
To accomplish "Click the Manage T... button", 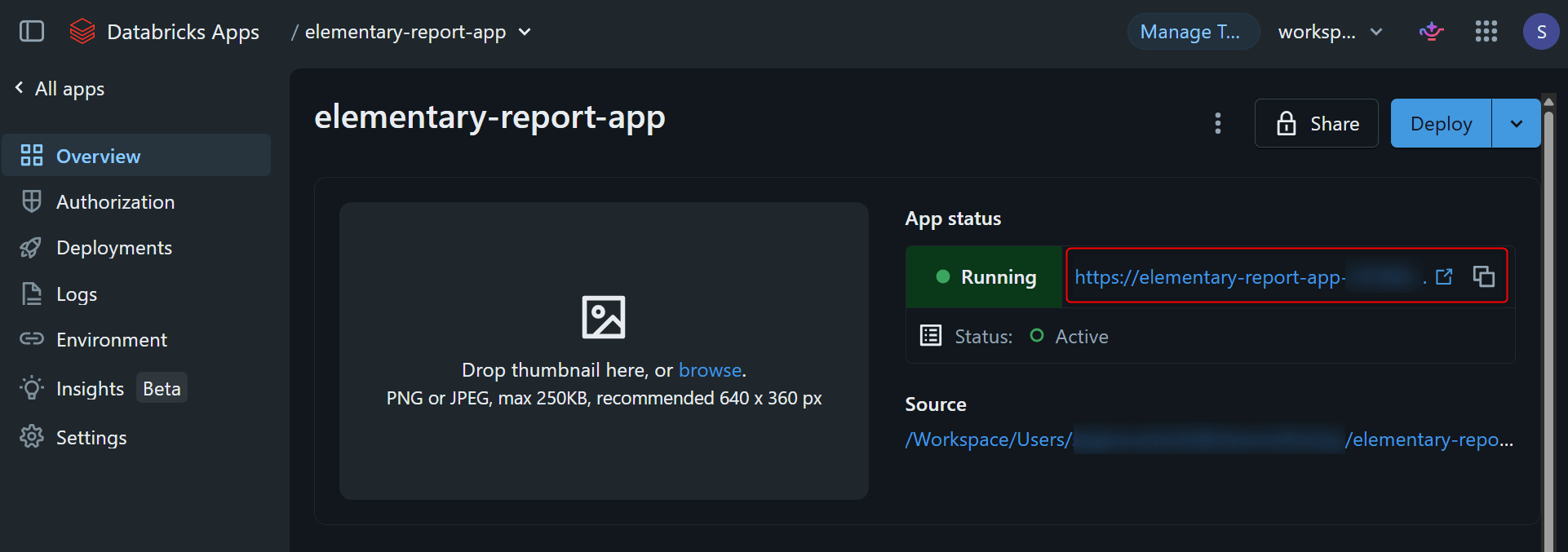I will click(x=1194, y=32).
